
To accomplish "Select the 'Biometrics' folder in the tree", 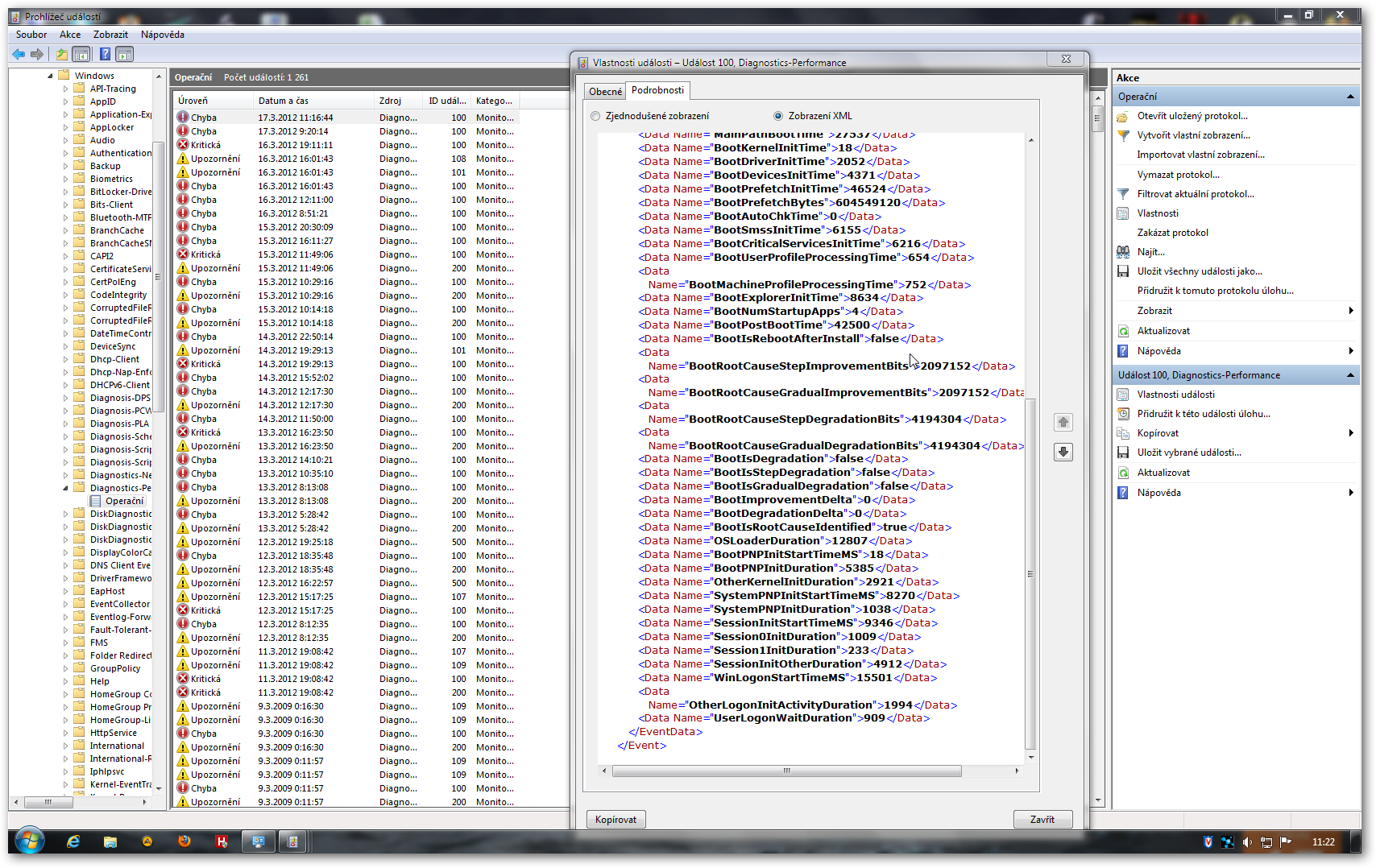I will 111,179.
